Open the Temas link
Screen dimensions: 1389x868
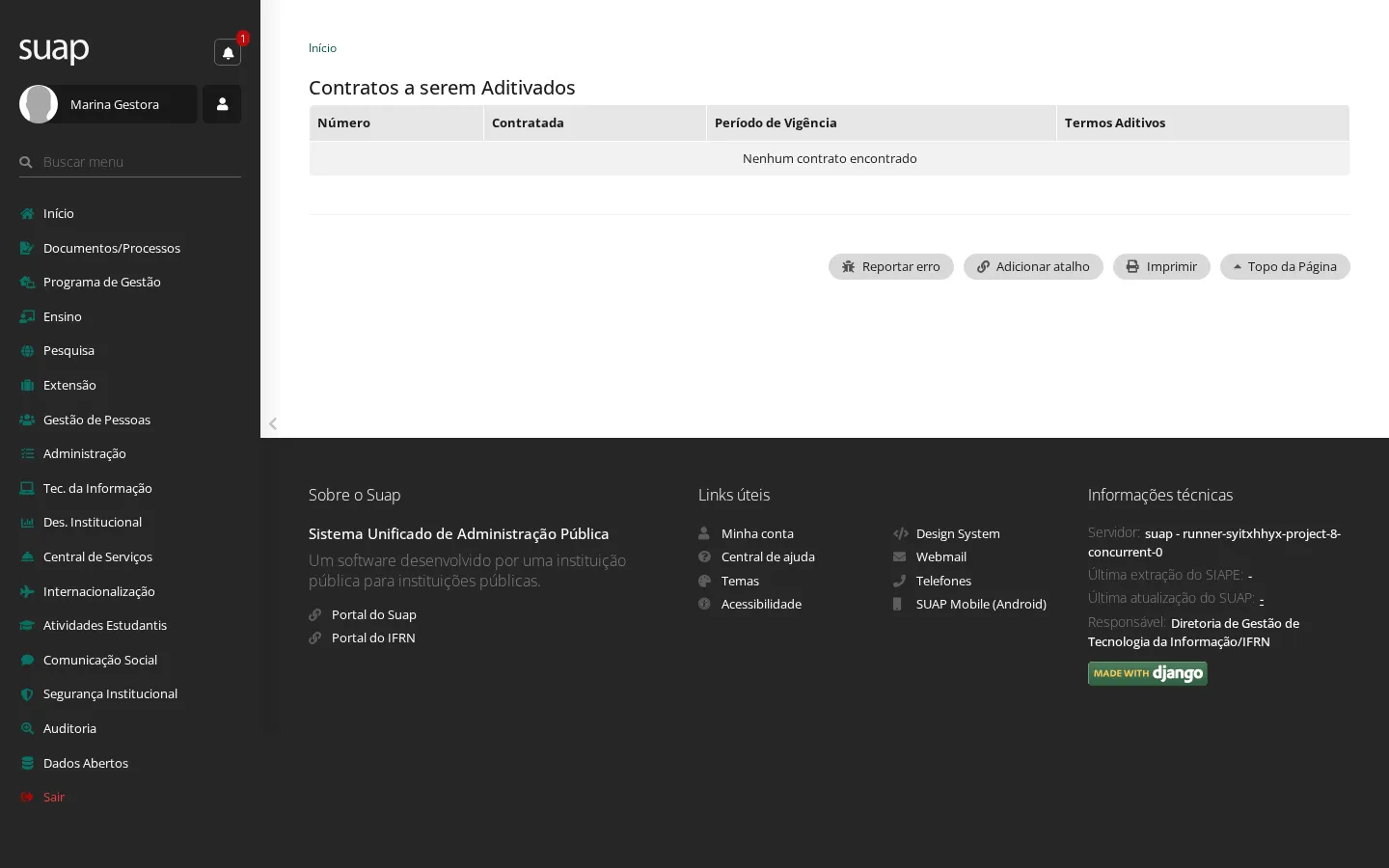click(x=740, y=581)
